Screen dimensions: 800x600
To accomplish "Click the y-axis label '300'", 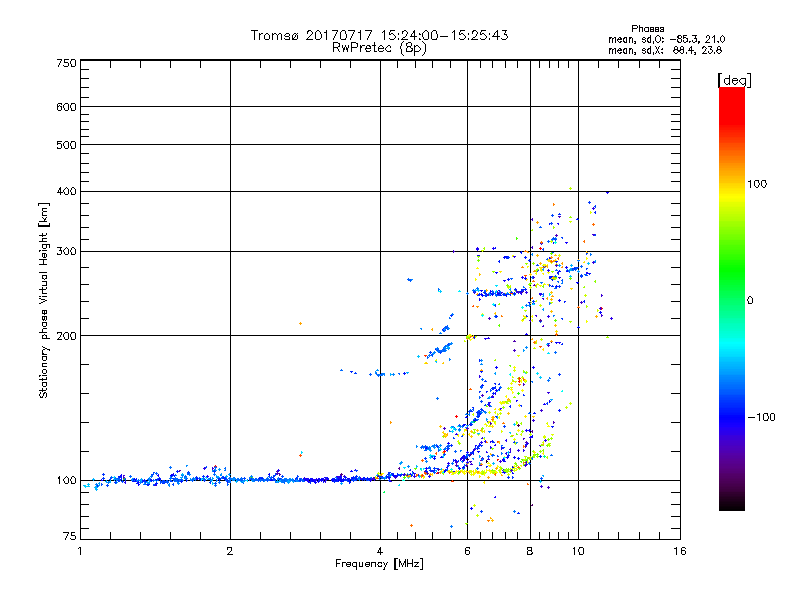I will coord(66,252).
